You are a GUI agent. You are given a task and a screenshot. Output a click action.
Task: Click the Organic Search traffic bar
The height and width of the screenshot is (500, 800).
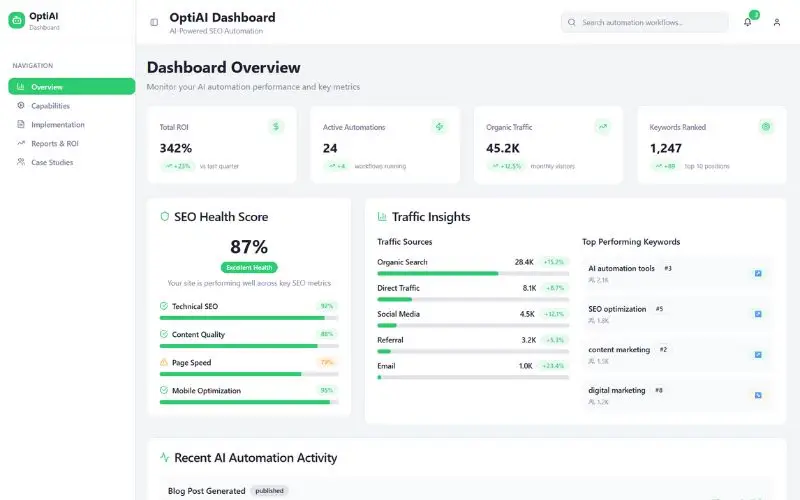click(x=473, y=273)
